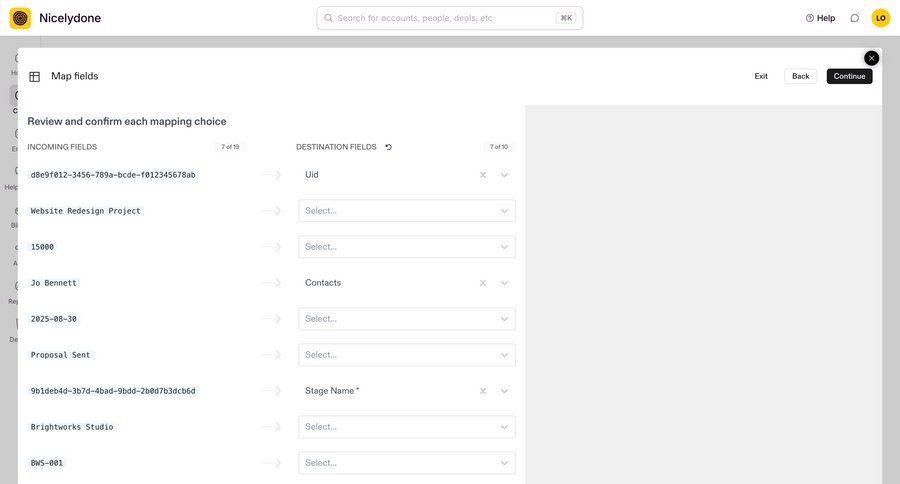900x484 pixels.
Task: Click the Map fields table icon
Action: click(x=34, y=76)
